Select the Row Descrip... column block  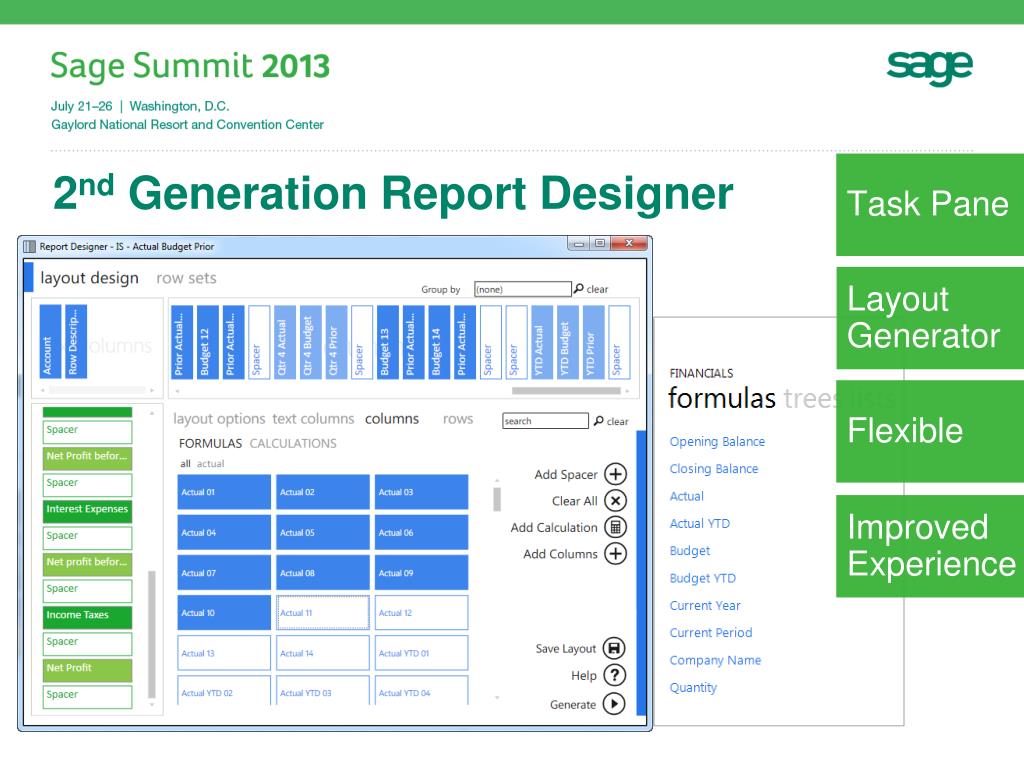click(x=76, y=342)
